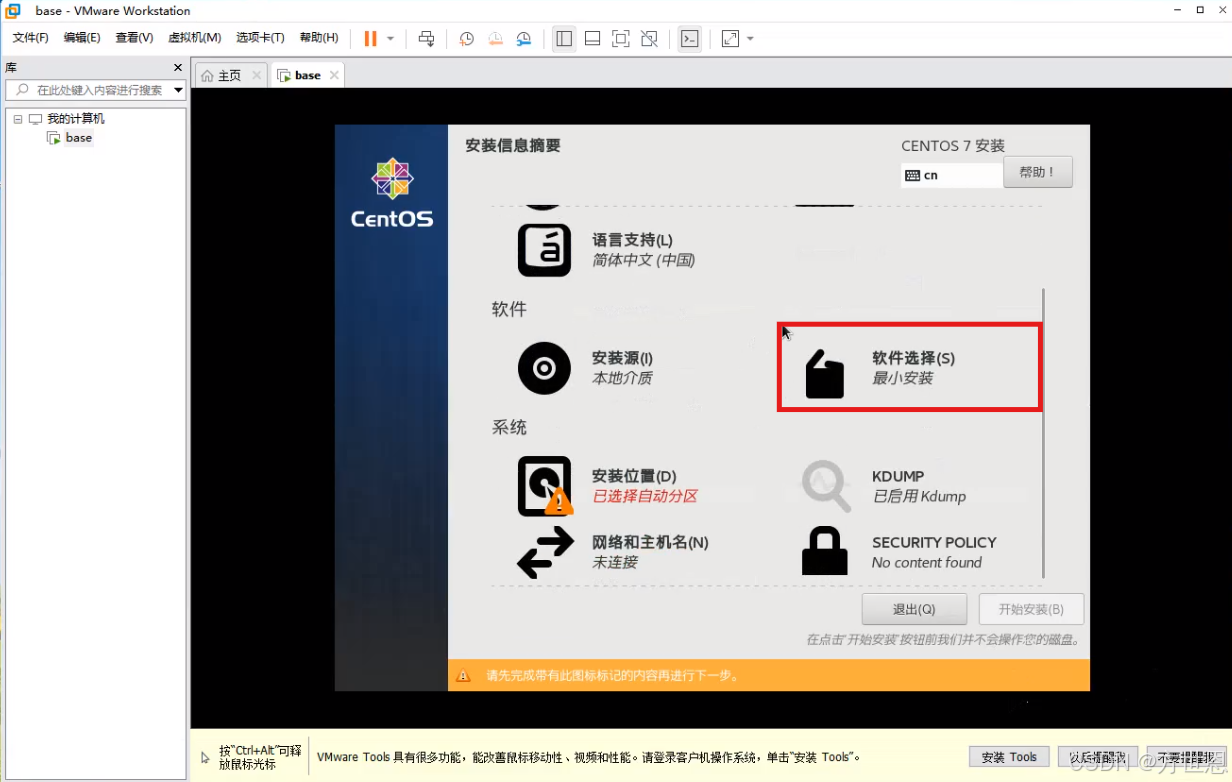Viewport: 1232px width, 782px height.
Task: Click the 以后提醒我 button
Action: pos(1097,757)
